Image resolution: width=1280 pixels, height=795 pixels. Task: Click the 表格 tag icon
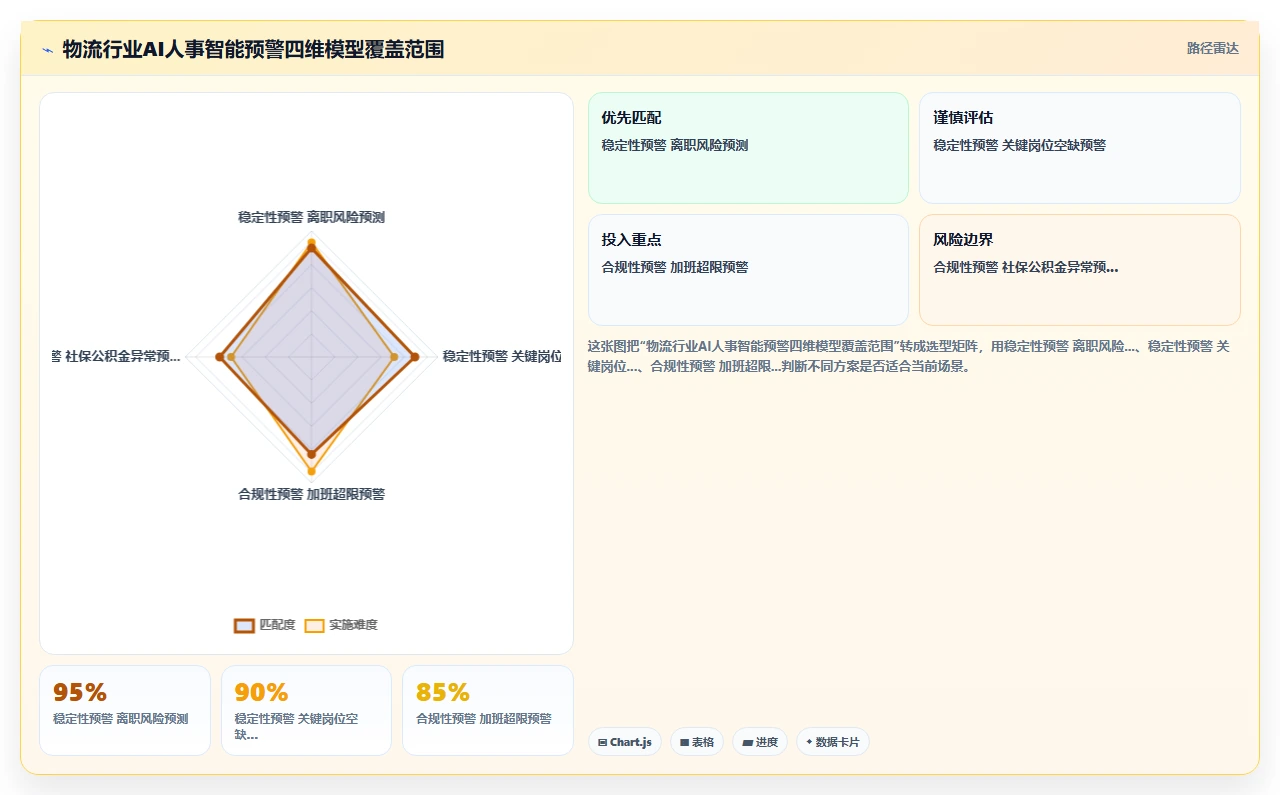pyautogui.click(x=684, y=742)
